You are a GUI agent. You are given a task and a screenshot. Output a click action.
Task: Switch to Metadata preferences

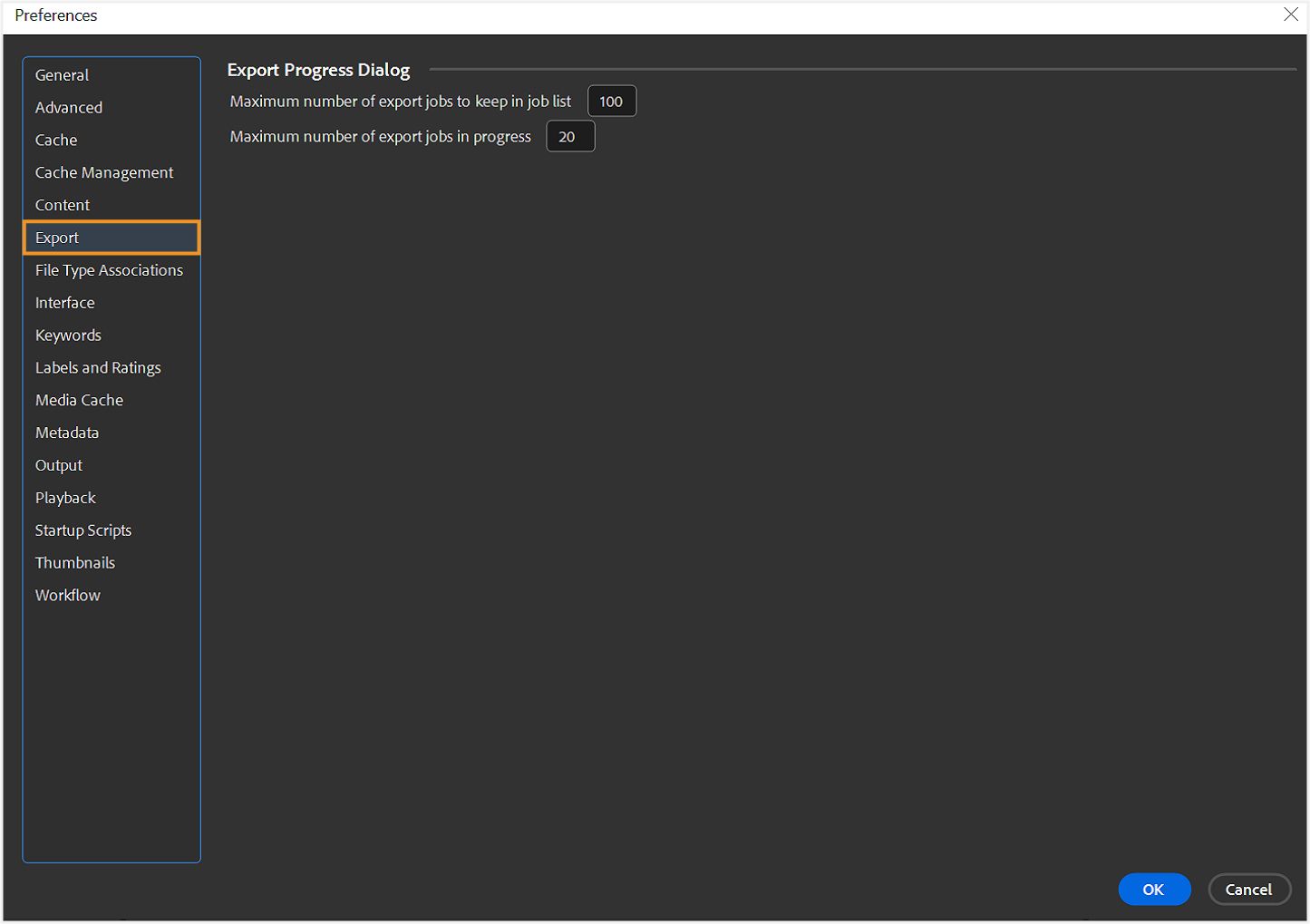pyautogui.click(x=66, y=433)
